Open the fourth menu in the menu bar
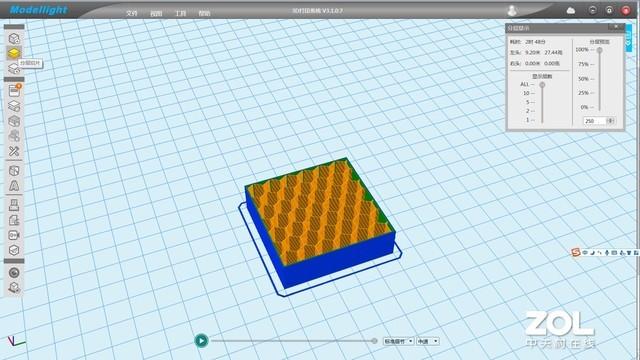Image resolution: width=640 pixels, height=360 pixels. (x=204, y=13)
